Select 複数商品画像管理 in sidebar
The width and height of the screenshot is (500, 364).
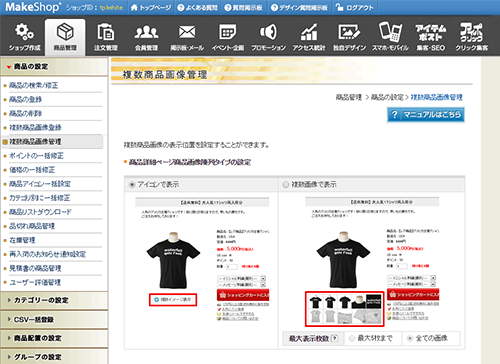coord(35,142)
